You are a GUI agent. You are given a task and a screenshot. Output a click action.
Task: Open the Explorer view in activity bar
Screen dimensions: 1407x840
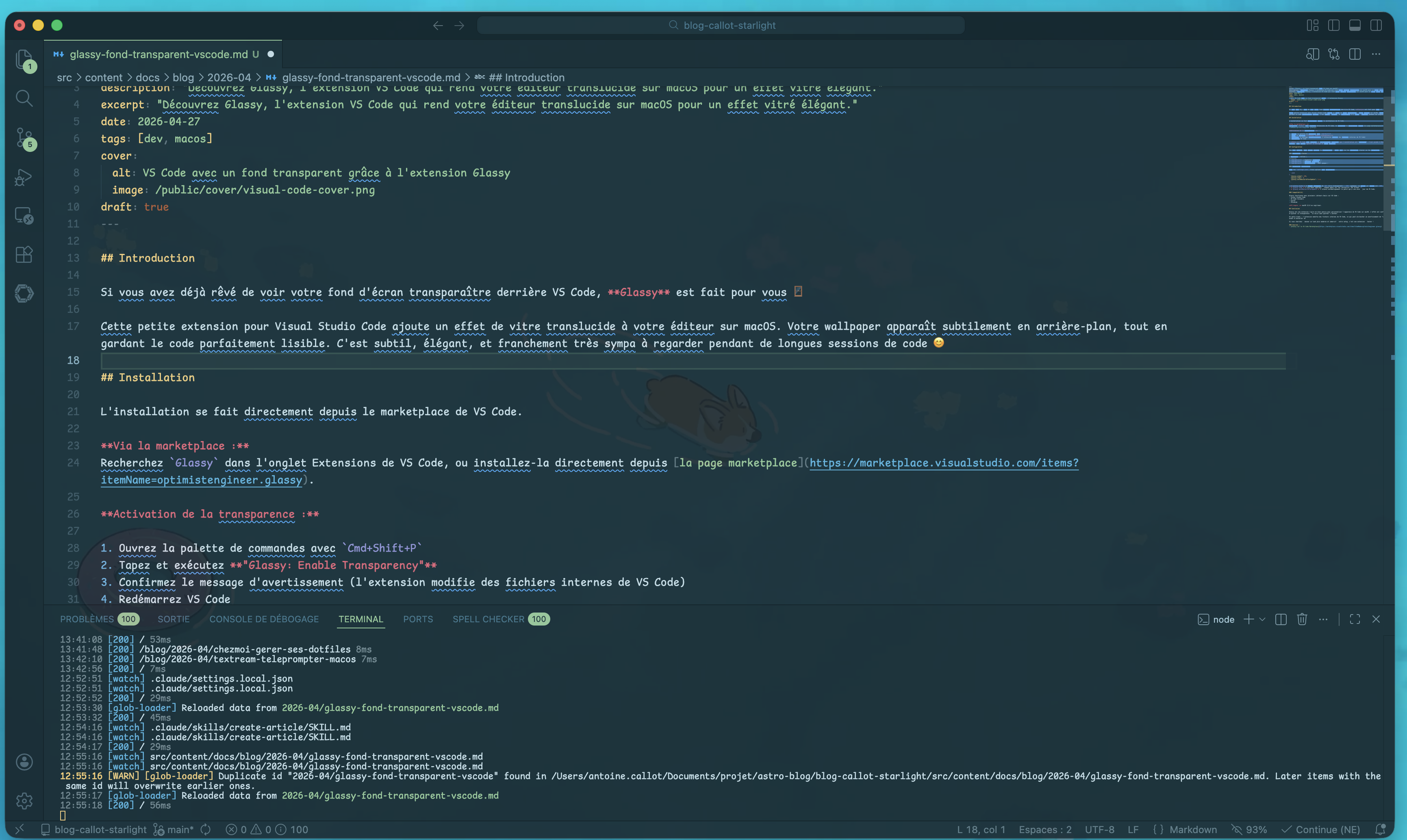click(24, 59)
